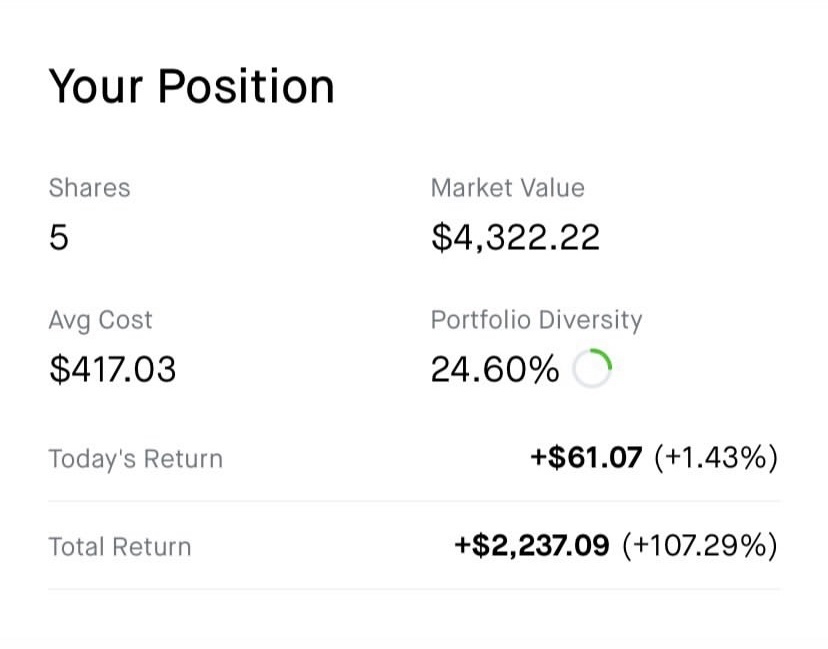828x649 pixels.
Task: Click the share count value 5
Action: point(59,238)
